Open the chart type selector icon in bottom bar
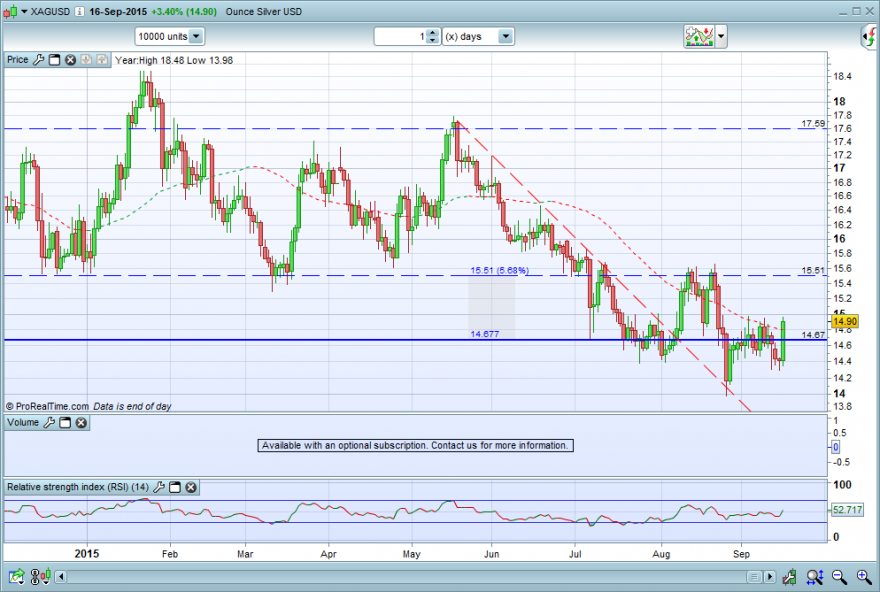 tap(41, 576)
